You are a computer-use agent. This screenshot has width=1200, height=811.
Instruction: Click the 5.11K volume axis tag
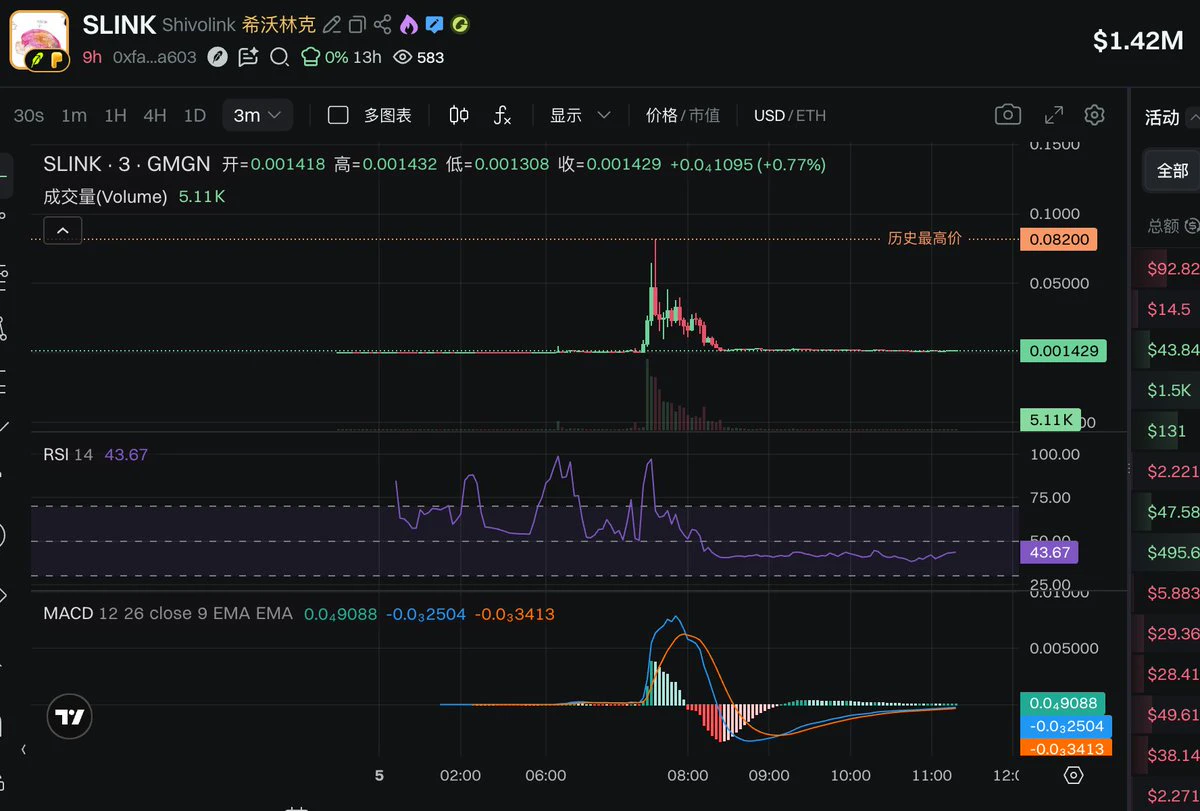(1050, 420)
